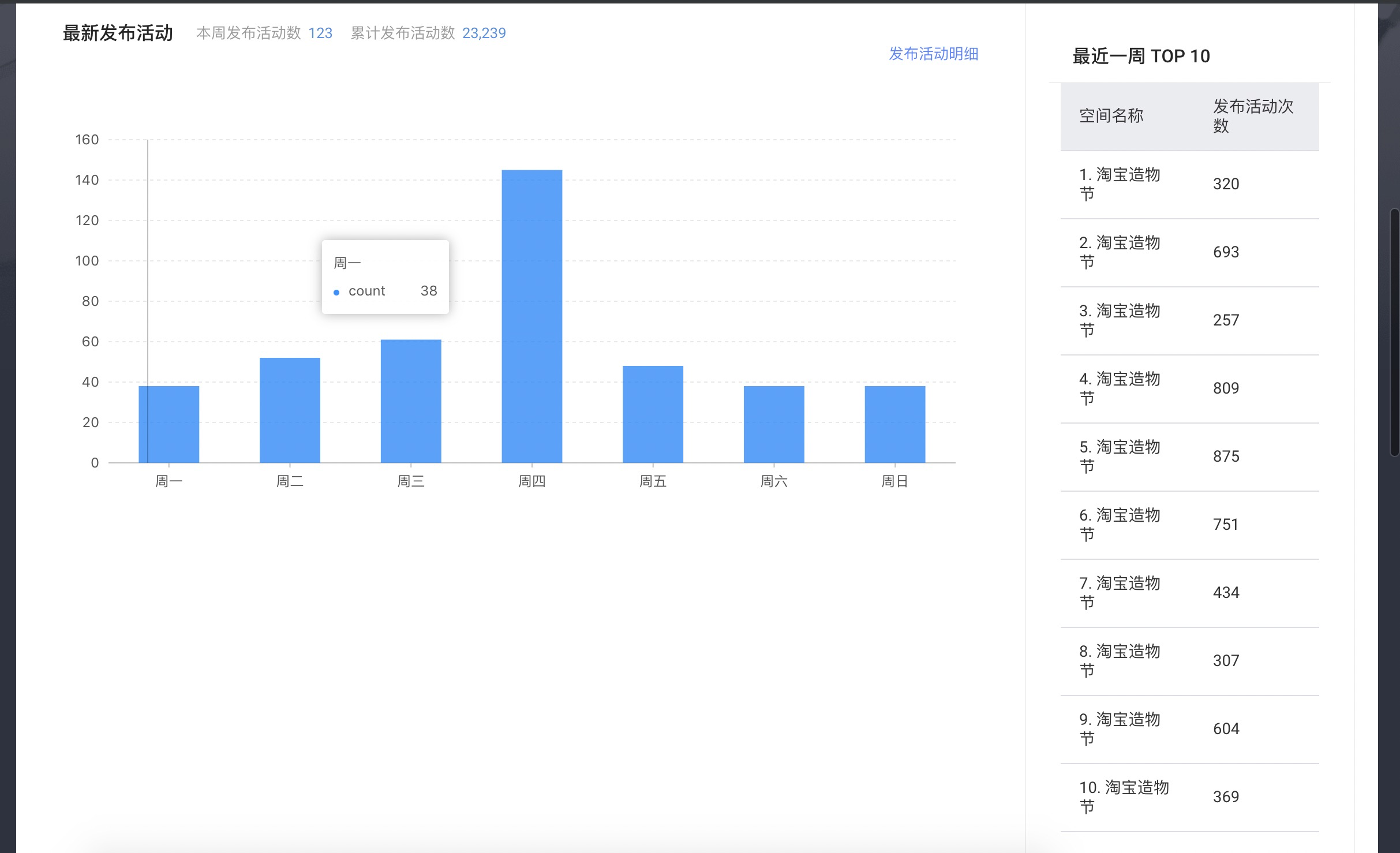
Task: Click the 累计发布活动数 value 23,239
Action: pyautogui.click(x=484, y=33)
